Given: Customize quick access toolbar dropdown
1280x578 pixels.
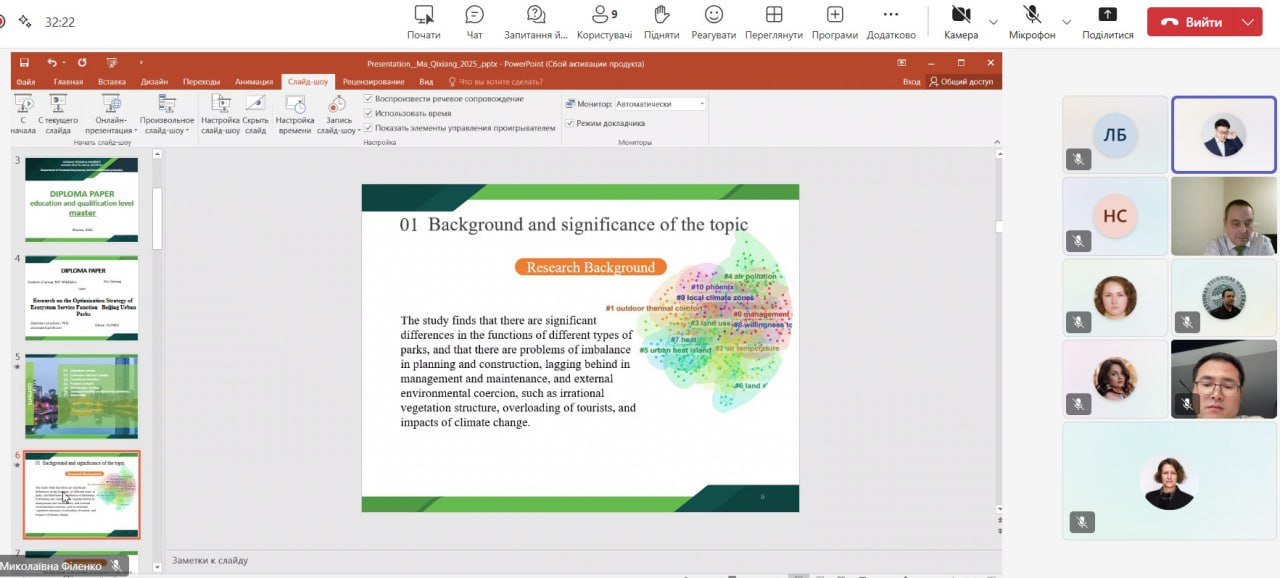Looking at the screenshot, I should tap(141, 63).
